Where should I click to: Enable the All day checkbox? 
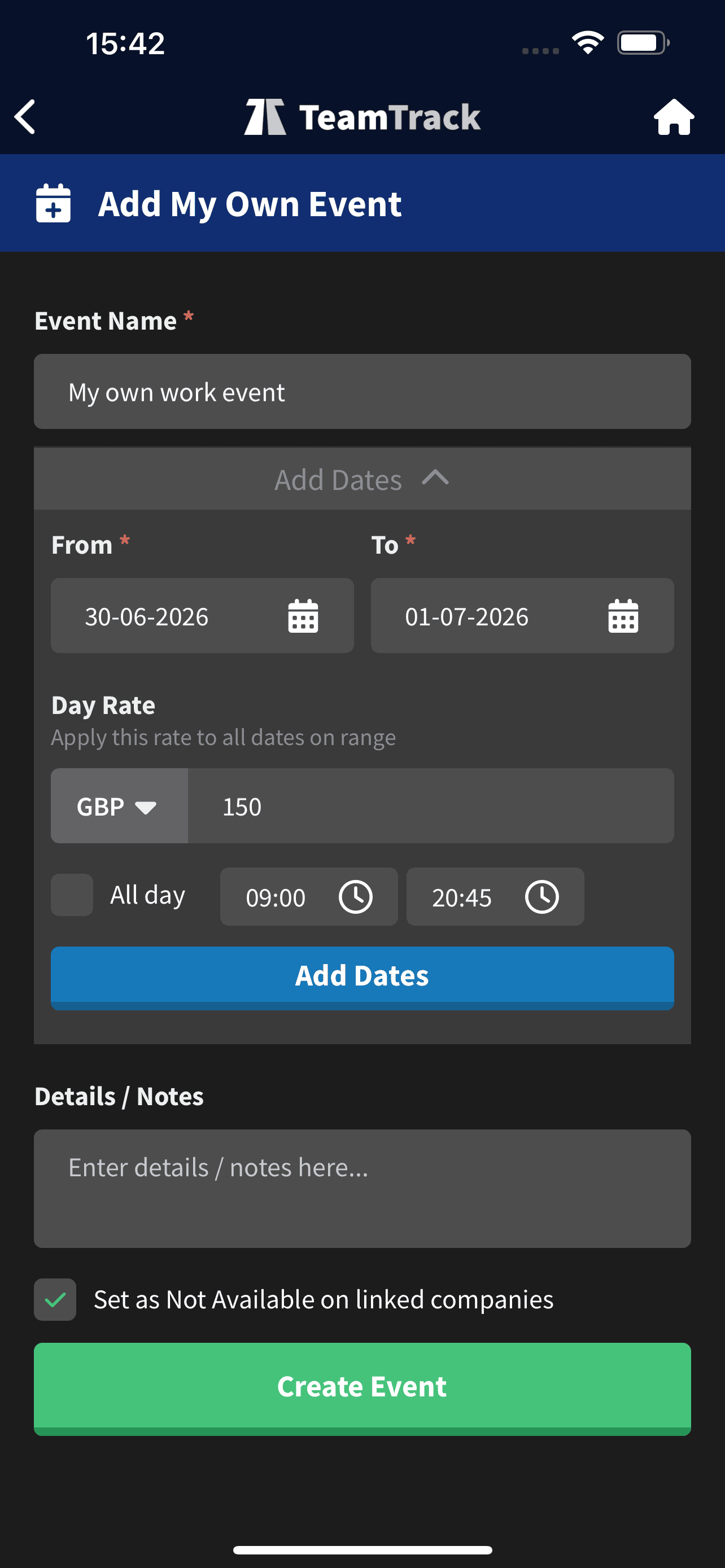[x=72, y=895]
